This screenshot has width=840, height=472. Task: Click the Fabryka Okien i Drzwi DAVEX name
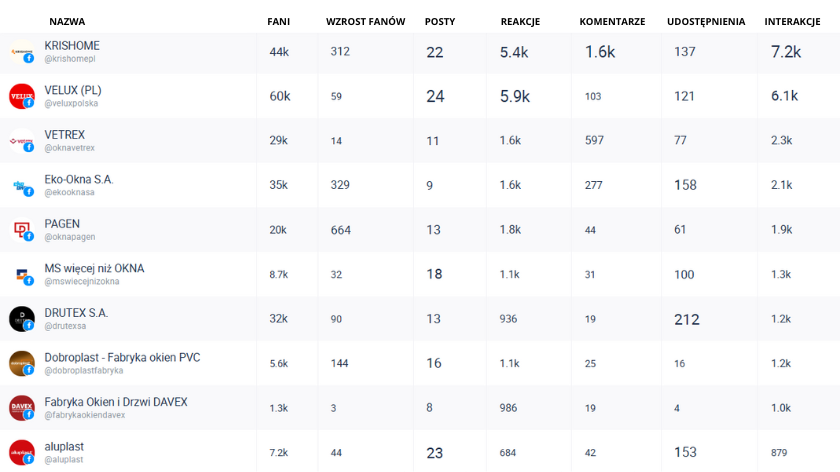[x=116, y=402]
